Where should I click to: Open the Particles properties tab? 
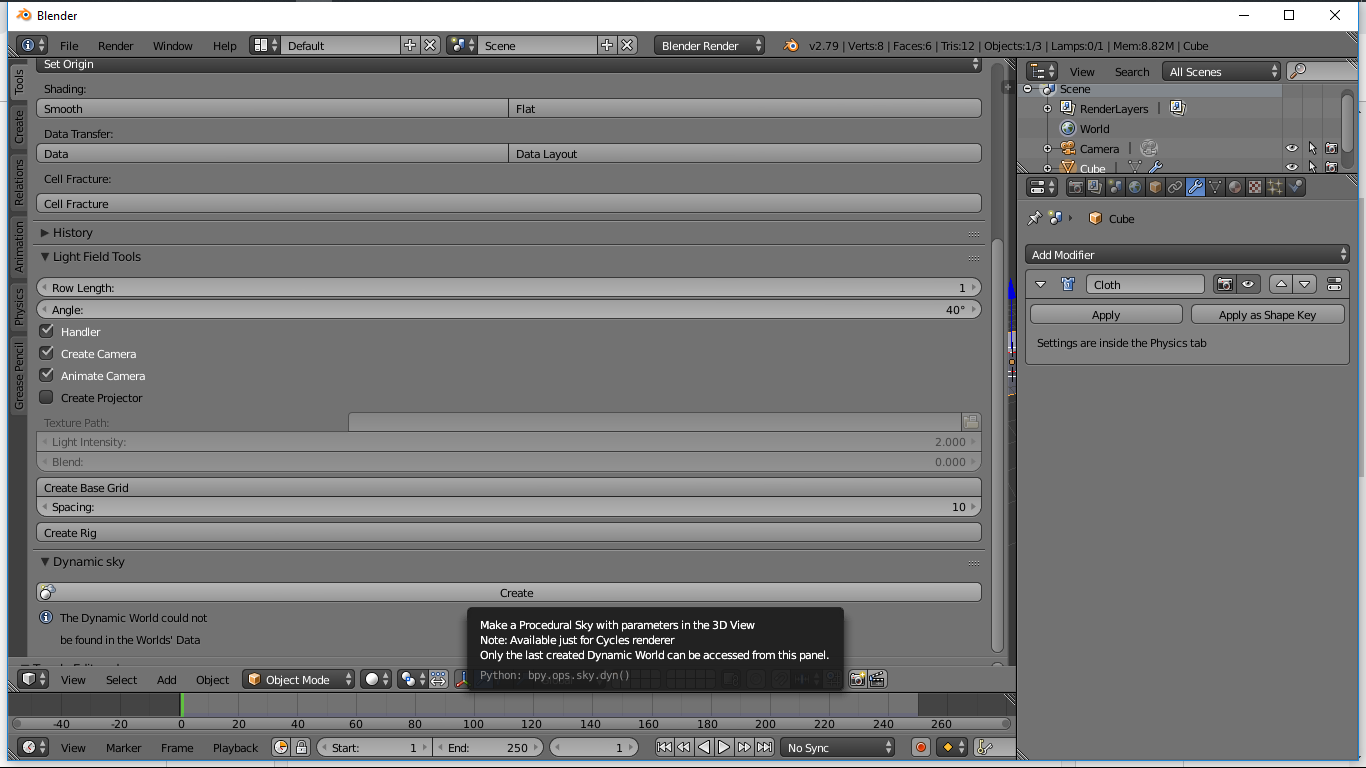1275,187
